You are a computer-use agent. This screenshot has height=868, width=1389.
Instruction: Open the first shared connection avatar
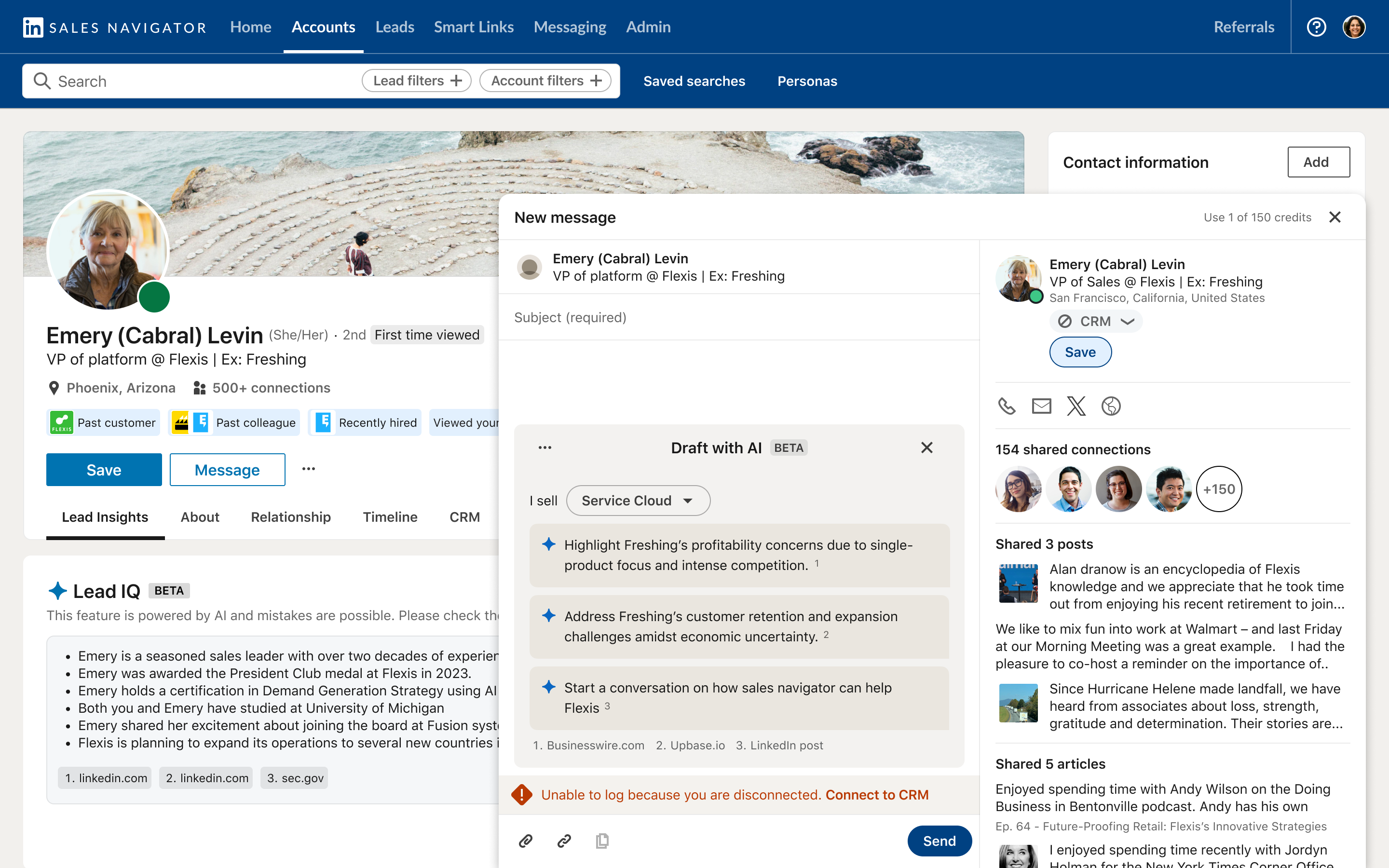1018,489
